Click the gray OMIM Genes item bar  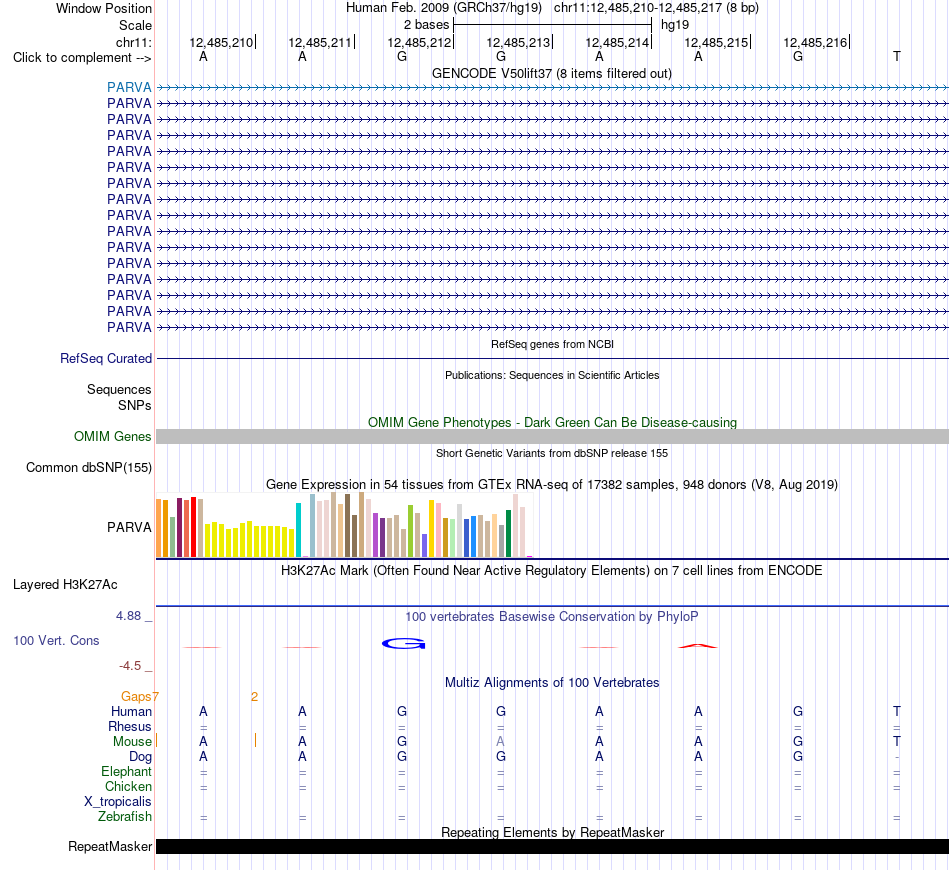pos(552,436)
